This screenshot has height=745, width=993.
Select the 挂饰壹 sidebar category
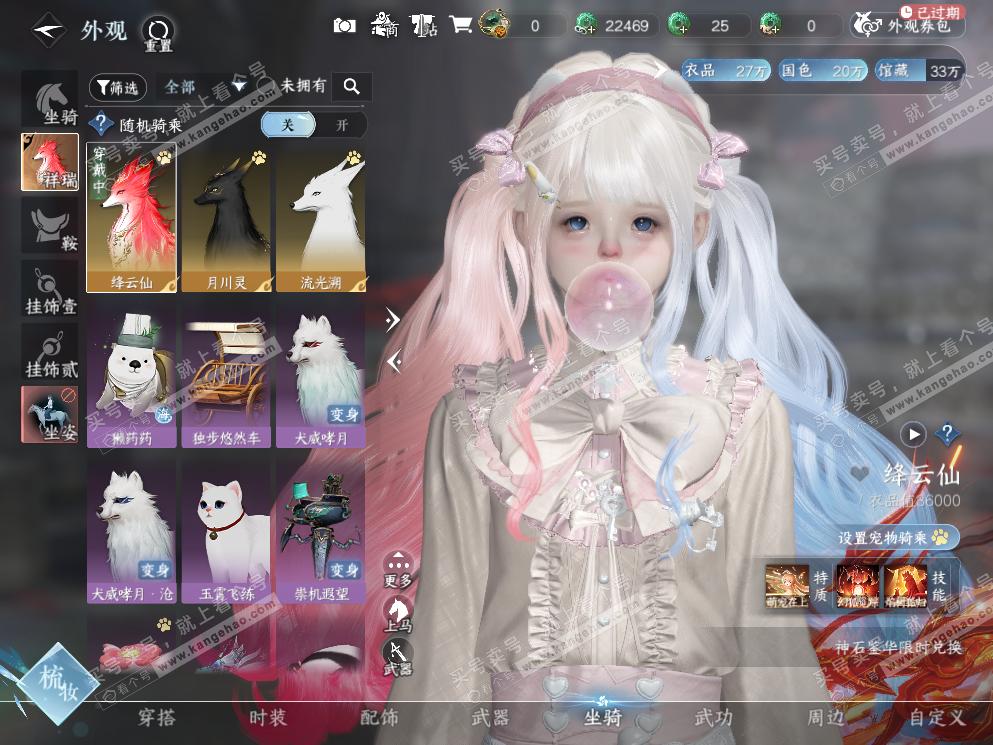[50, 288]
